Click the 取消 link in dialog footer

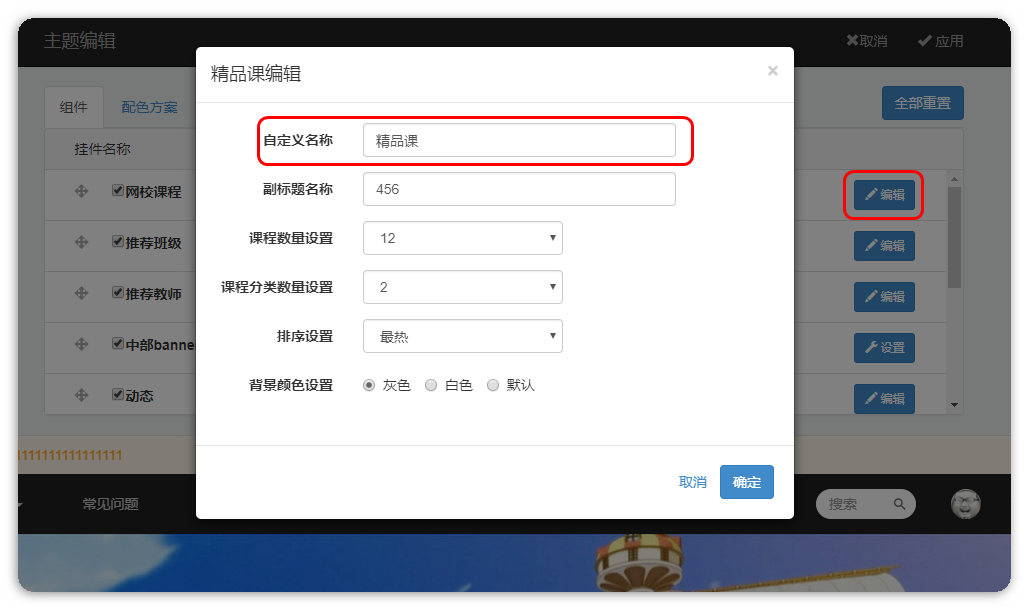692,482
